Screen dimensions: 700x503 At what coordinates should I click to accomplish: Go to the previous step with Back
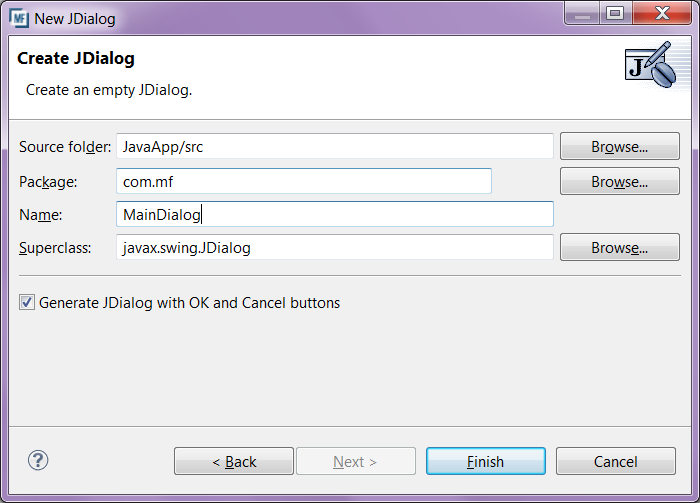point(234,461)
